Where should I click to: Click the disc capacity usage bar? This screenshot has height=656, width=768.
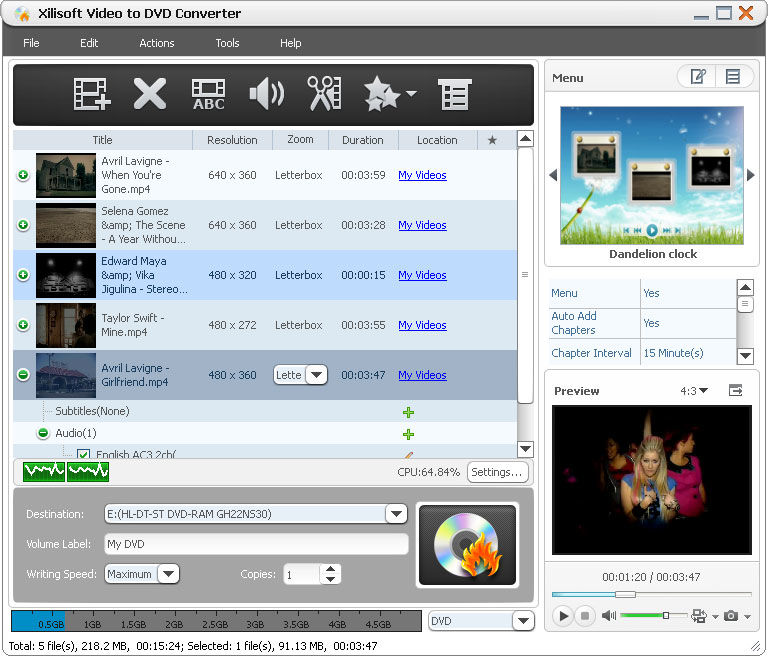[216, 621]
